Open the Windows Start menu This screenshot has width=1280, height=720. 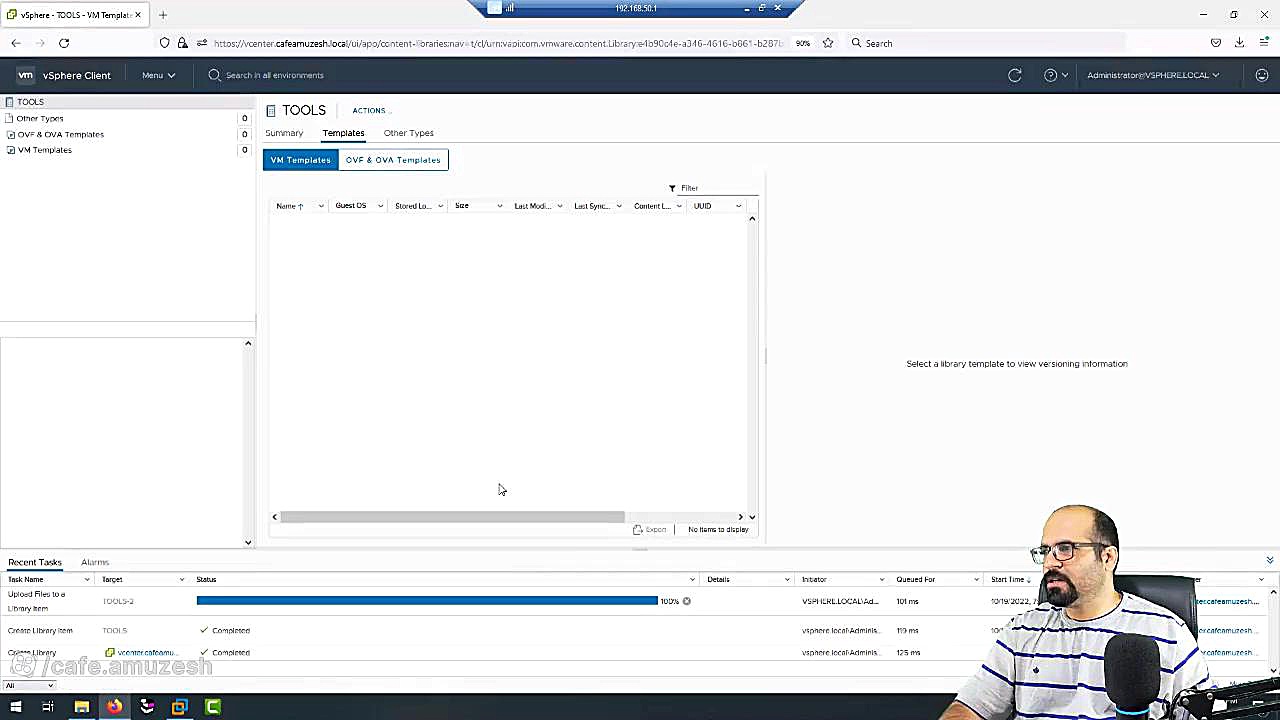click(x=15, y=707)
